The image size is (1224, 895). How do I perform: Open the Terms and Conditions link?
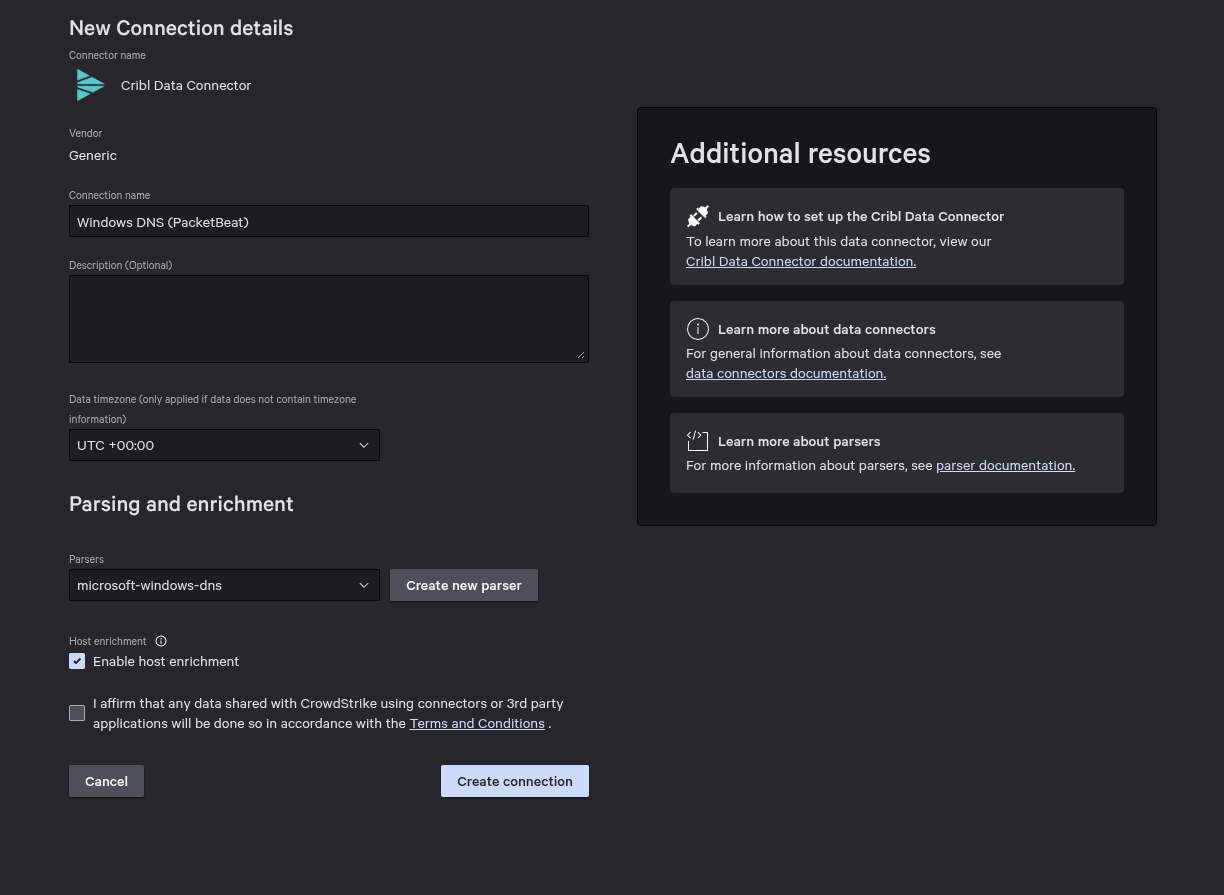click(x=477, y=723)
